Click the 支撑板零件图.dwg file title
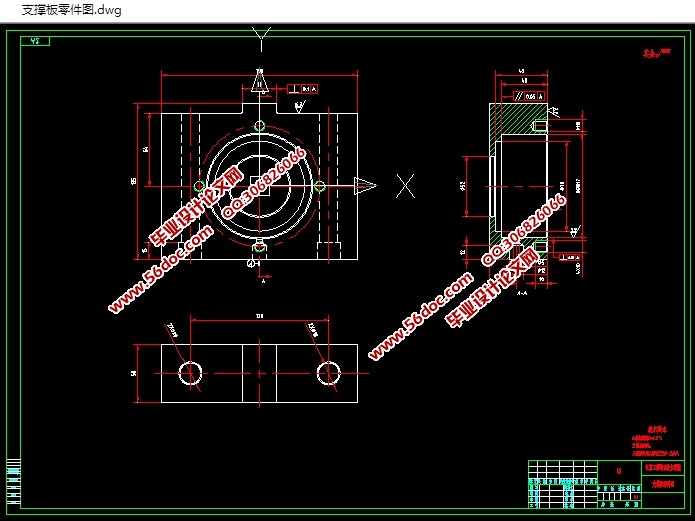695x521 pixels. [x=59, y=9]
